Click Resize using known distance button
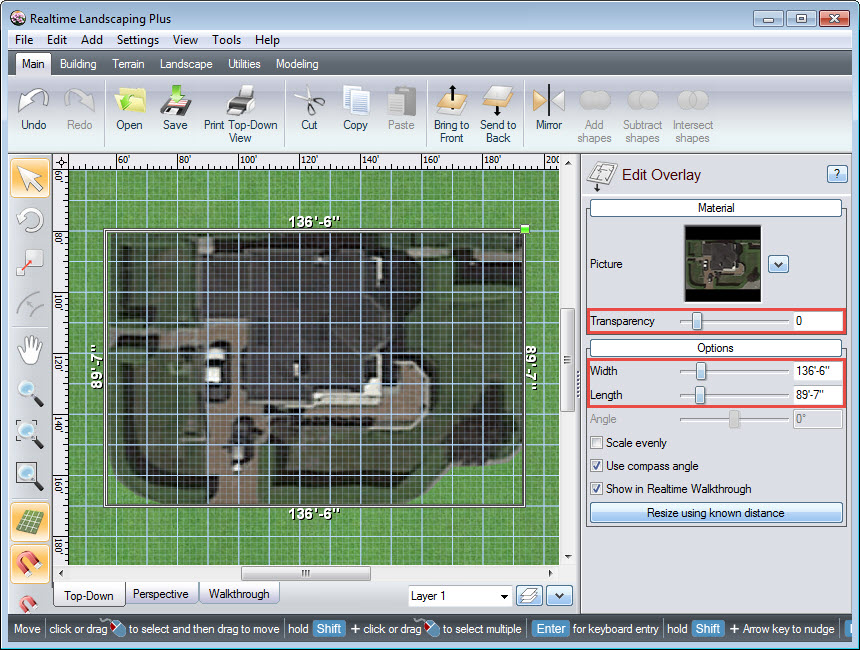860x650 pixels. [716, 513]
